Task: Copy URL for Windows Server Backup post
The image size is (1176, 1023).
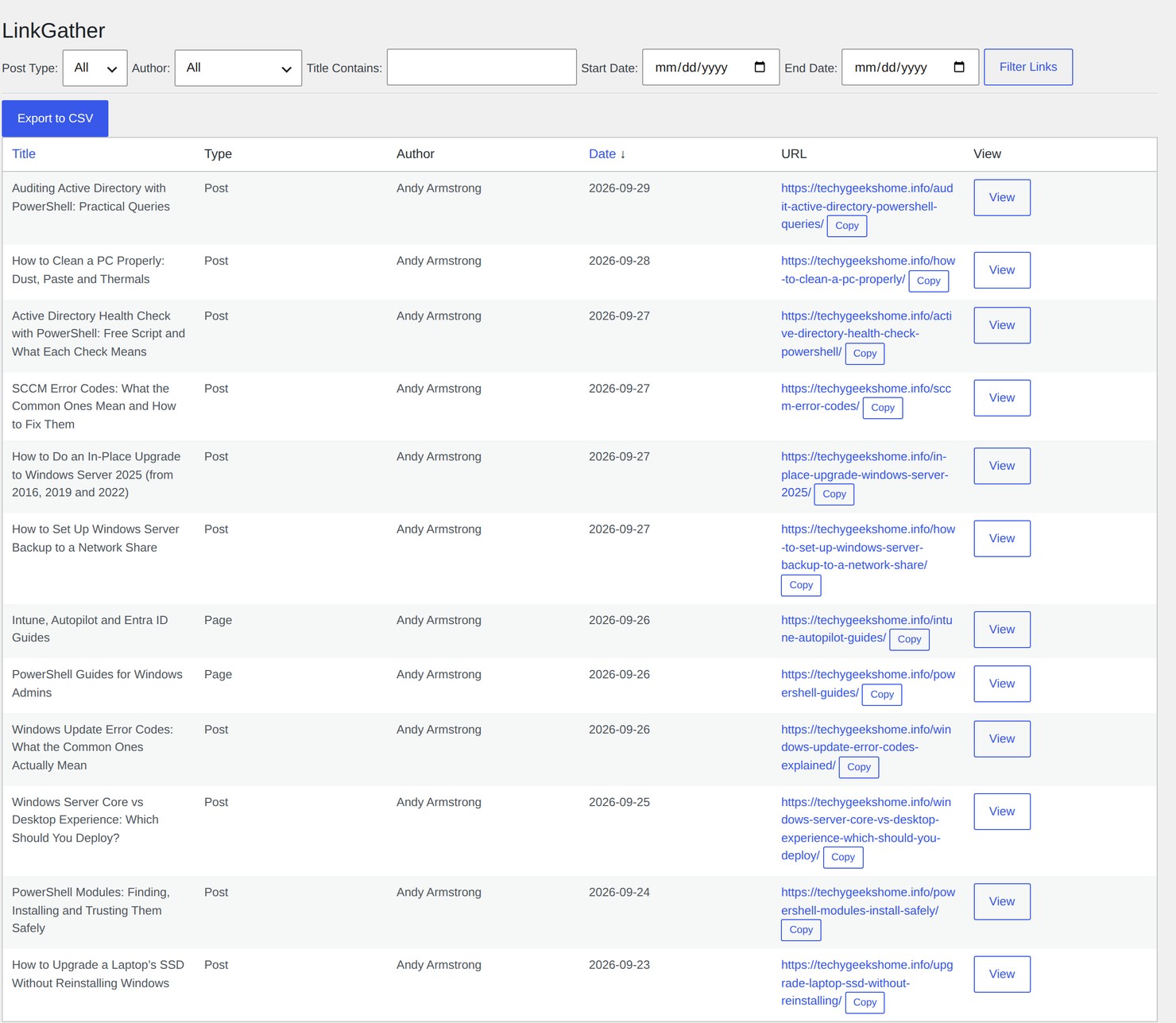Action: click(801, 585)
